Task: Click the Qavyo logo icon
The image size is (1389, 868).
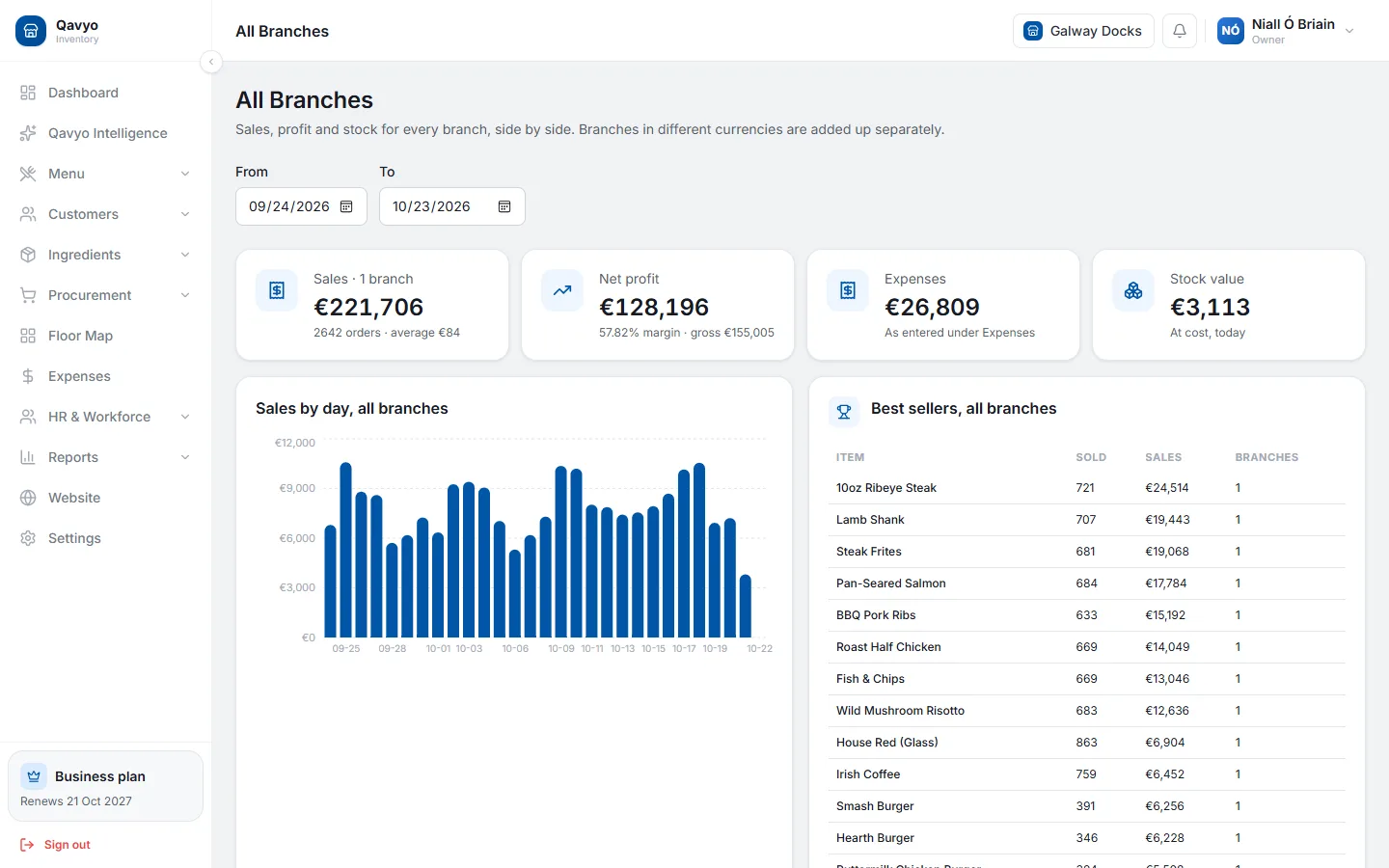Action: [x=31, y=31]
